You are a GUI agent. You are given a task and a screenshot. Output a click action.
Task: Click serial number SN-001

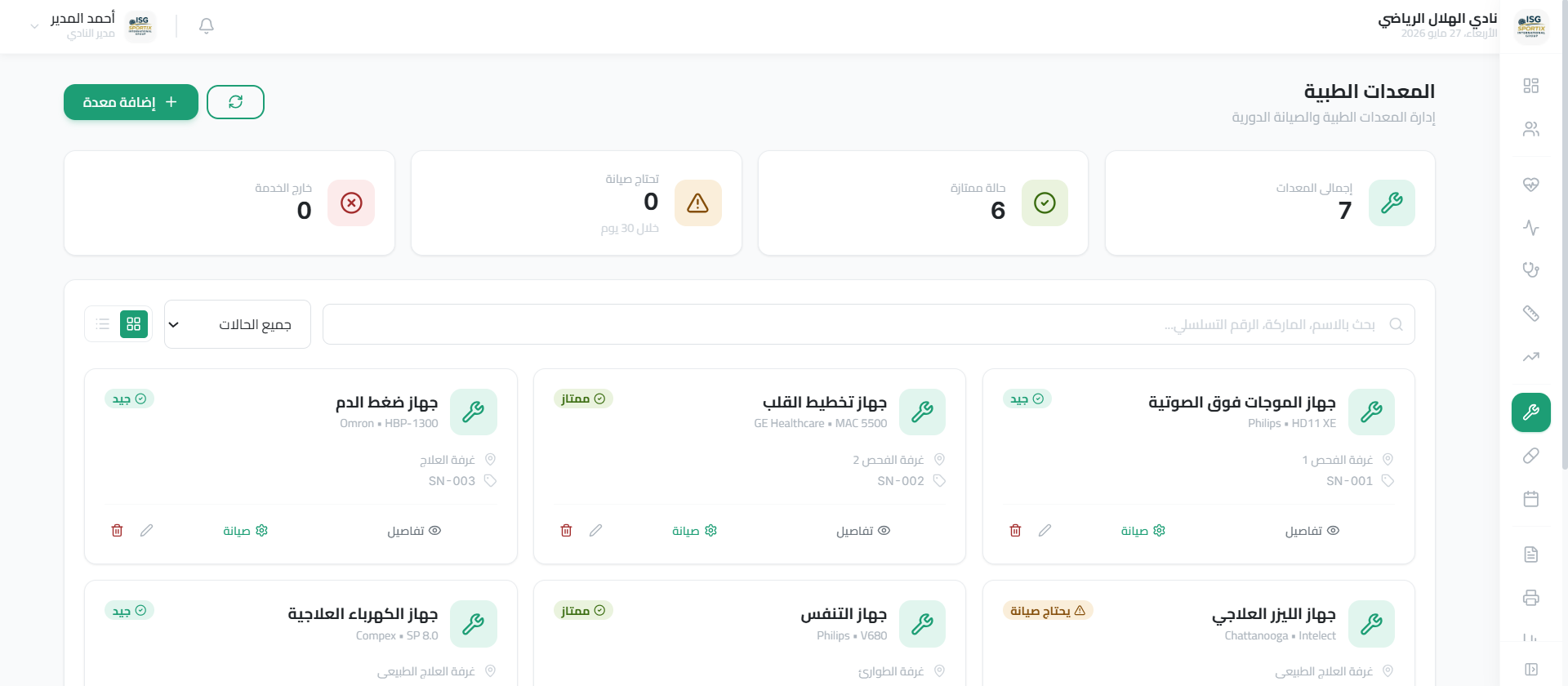[1349, 481]
